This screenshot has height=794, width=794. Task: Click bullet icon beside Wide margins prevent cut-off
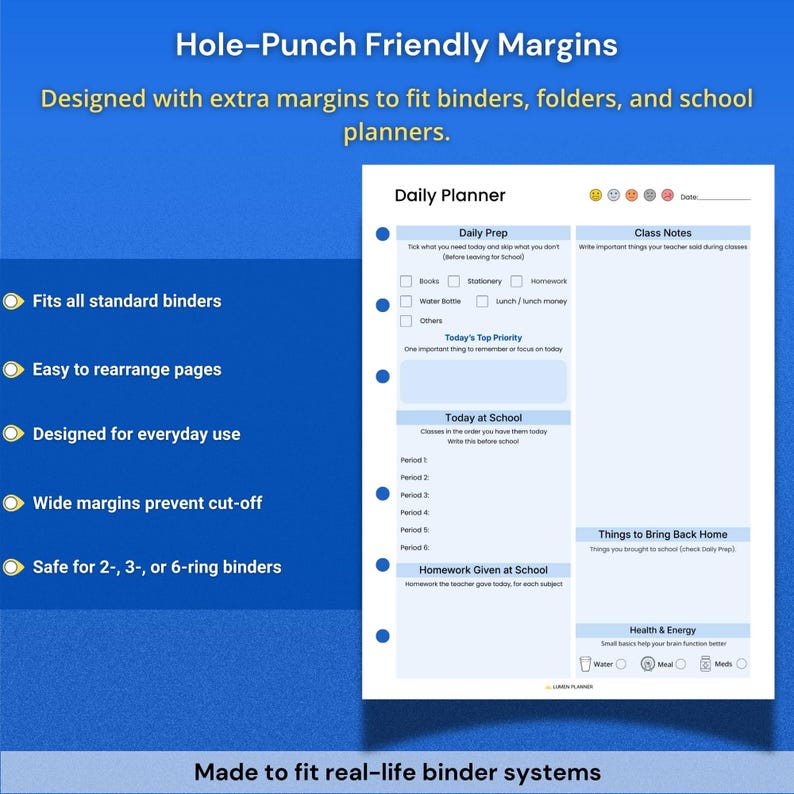[x=13, y=503]
